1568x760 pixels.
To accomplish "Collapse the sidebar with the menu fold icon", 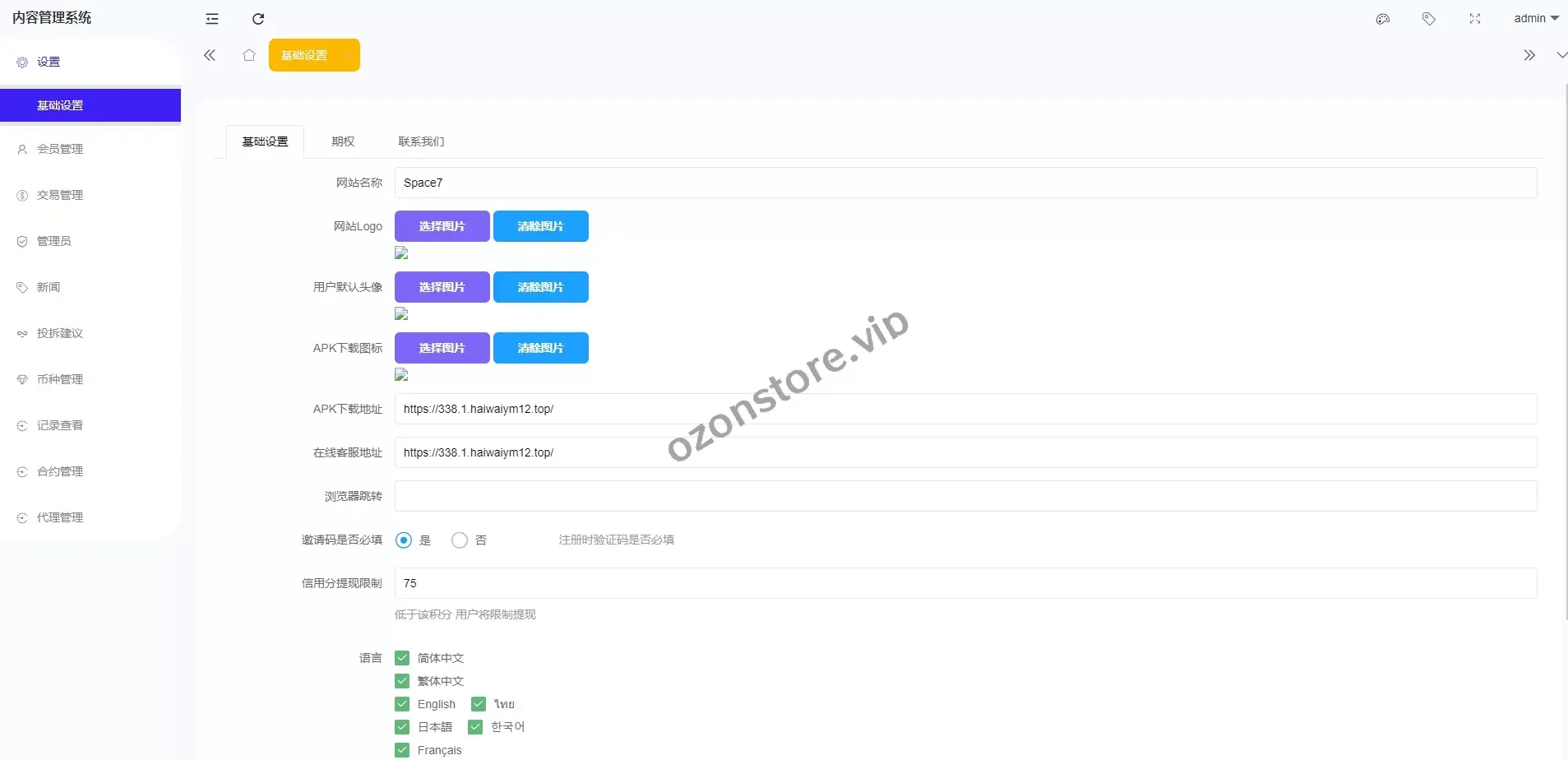I will point(212,19).
